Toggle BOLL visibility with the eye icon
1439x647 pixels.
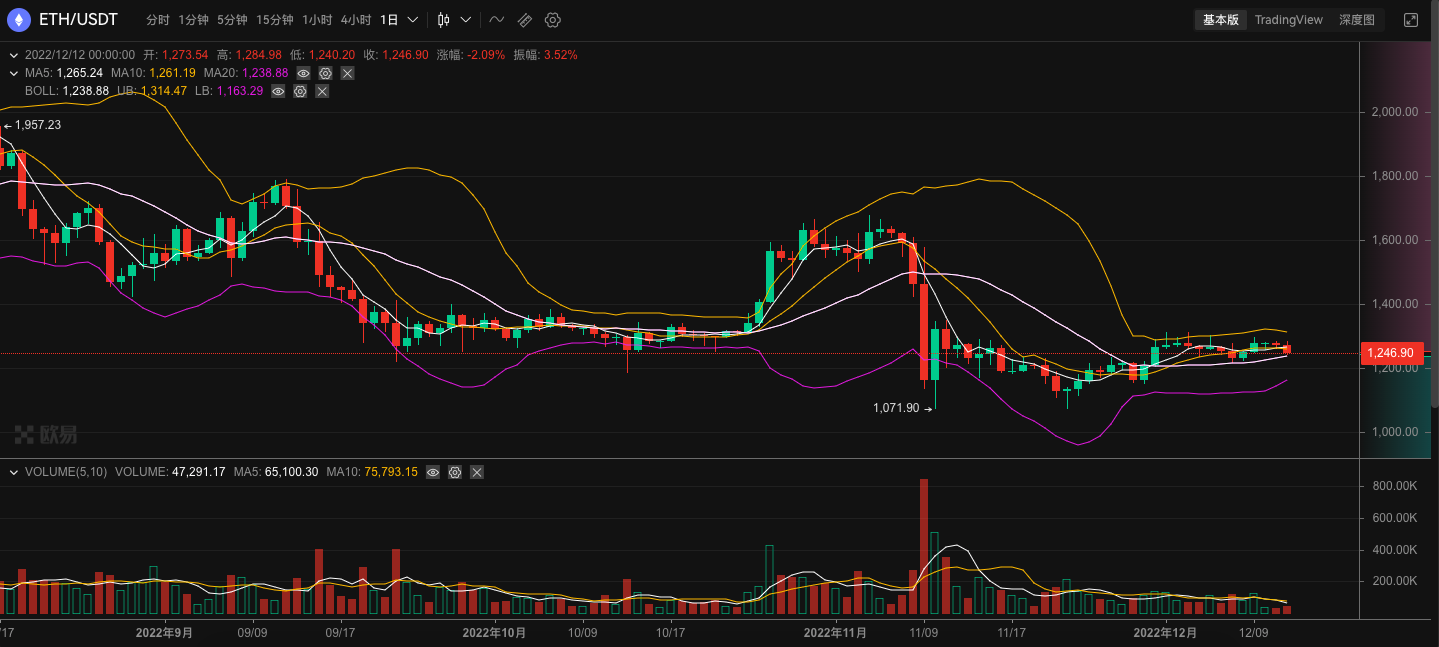click(x=278, y=91)
